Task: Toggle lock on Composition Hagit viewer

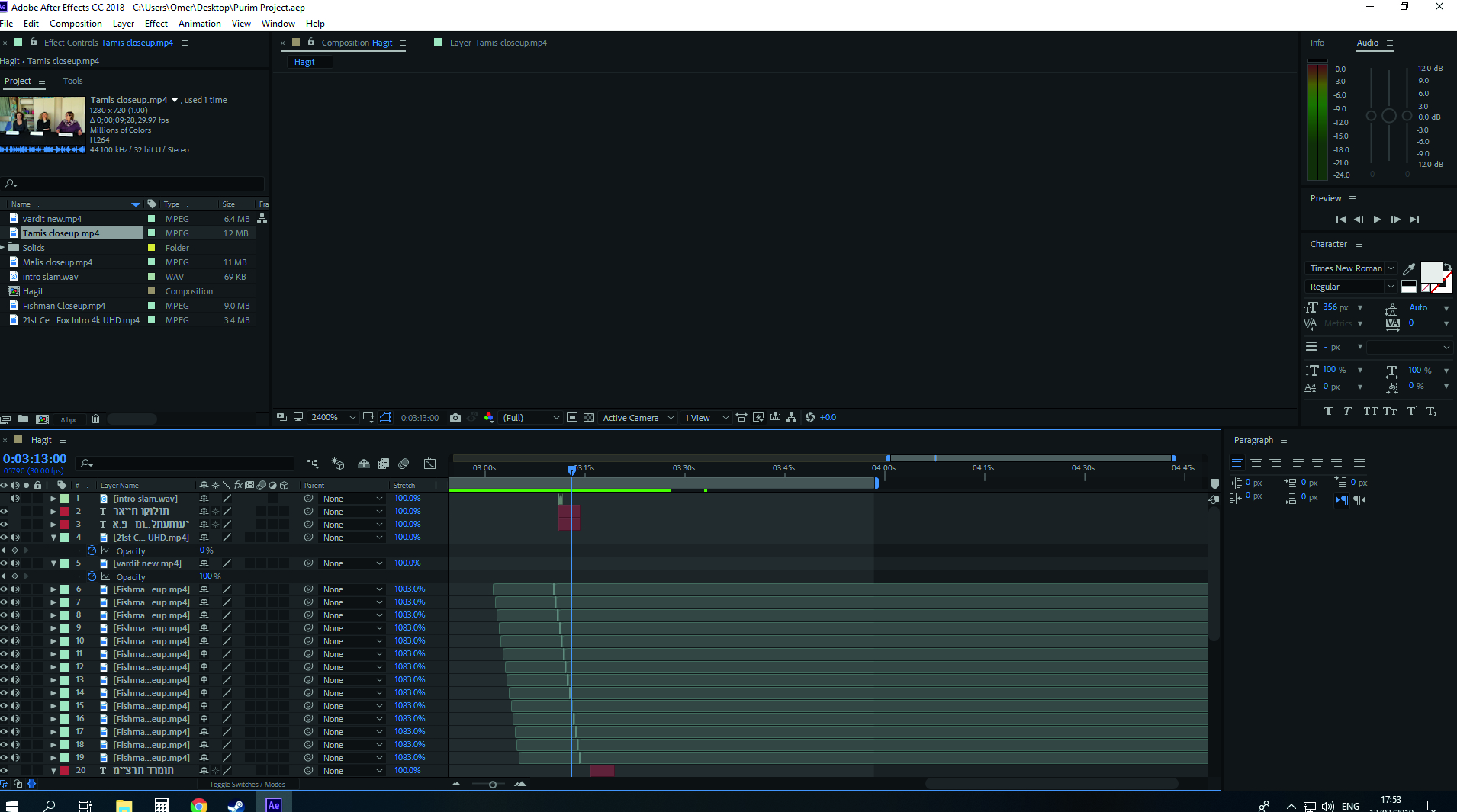Action: [311, 43]
